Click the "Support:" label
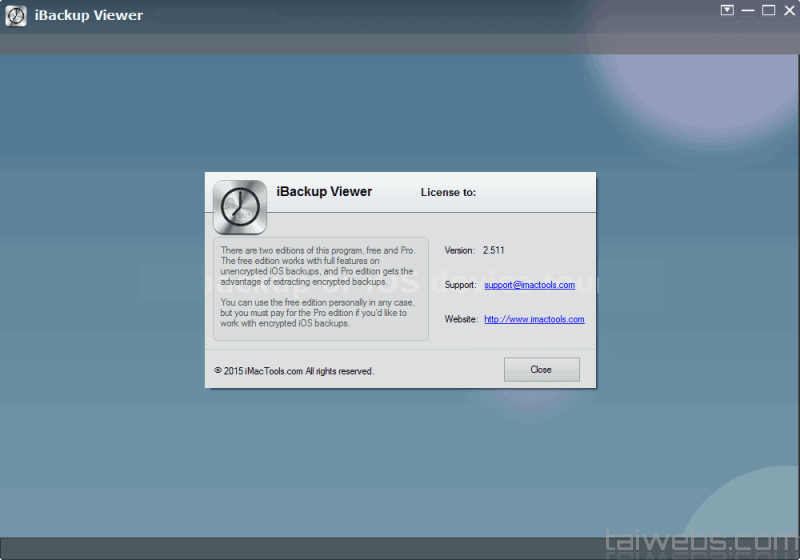 [x=460, y=285]
